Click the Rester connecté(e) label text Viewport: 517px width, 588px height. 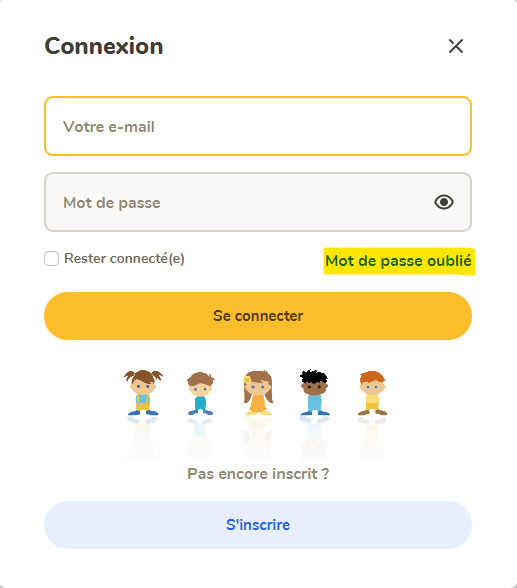pyautogui.click(x=124, y=258)
